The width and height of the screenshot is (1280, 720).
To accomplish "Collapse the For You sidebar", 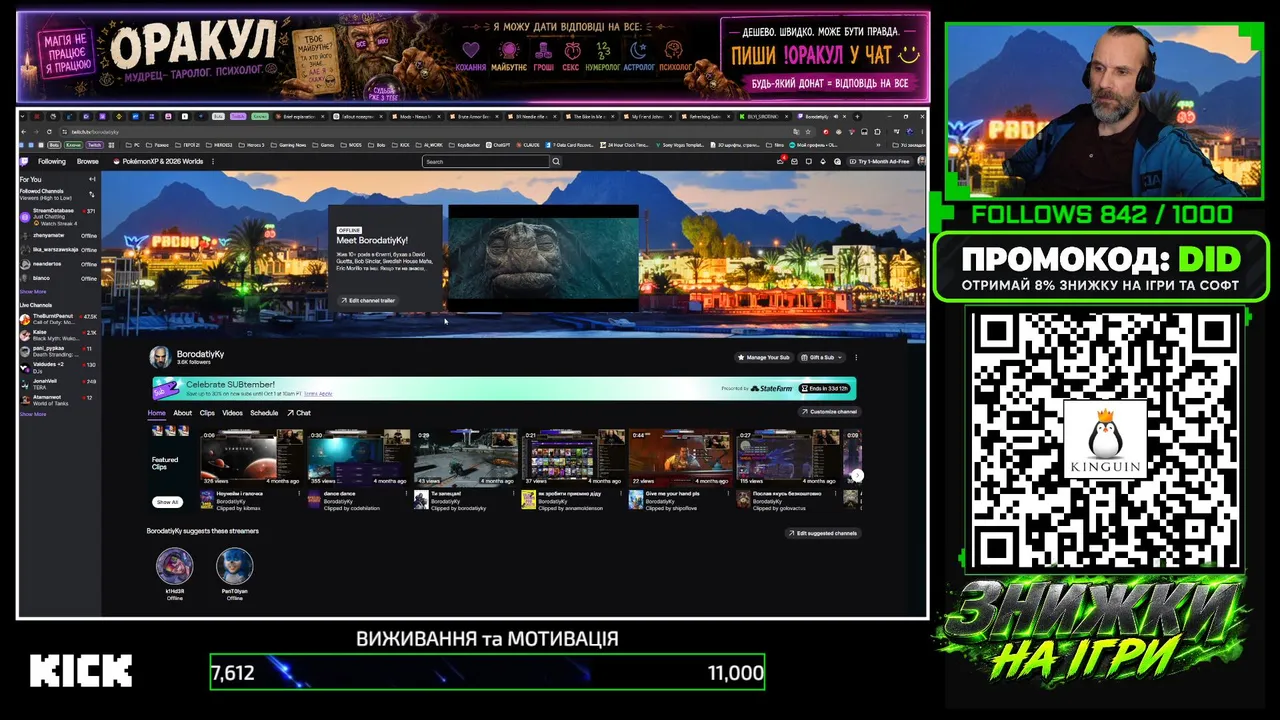I will coord(93,179).
